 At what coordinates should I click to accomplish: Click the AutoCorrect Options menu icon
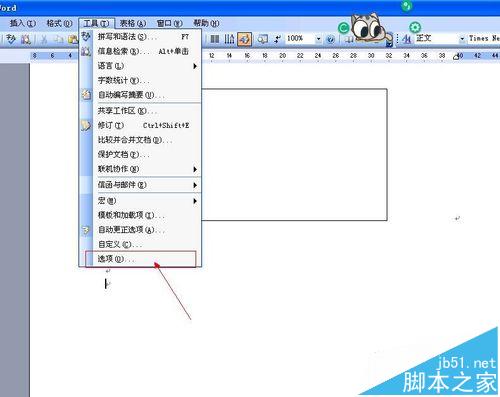click(86, 230)
